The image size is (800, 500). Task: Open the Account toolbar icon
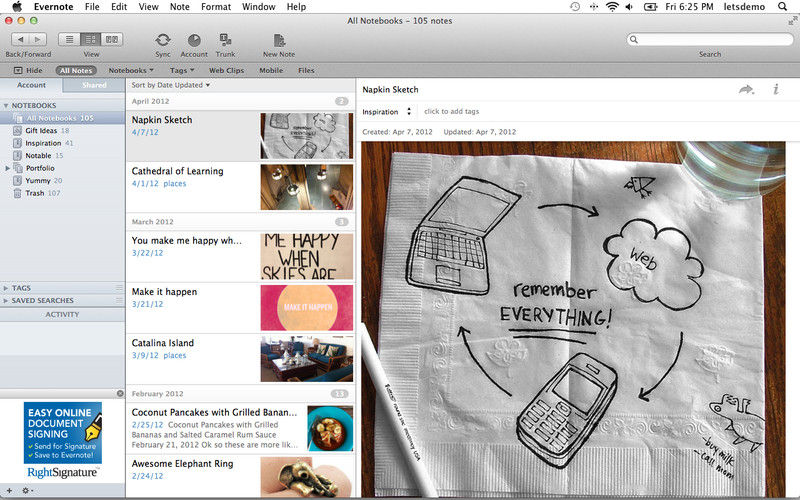pyautogui.click(x=194, y=40)
